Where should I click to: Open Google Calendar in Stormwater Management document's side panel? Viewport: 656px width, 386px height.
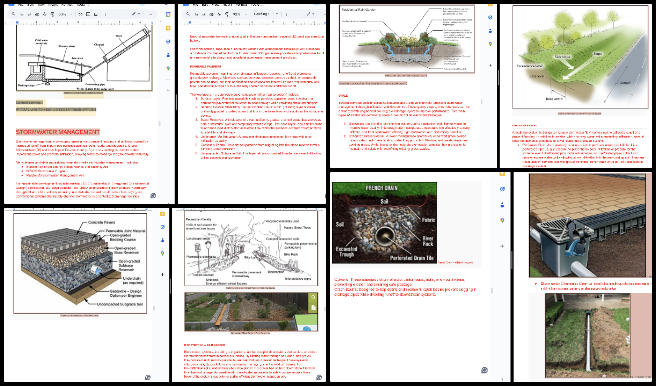pyautogui.click(x=168, y=14)
